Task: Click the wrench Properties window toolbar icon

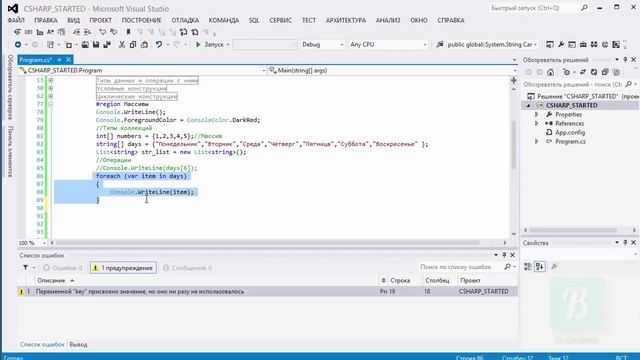Action: [561, 44]
